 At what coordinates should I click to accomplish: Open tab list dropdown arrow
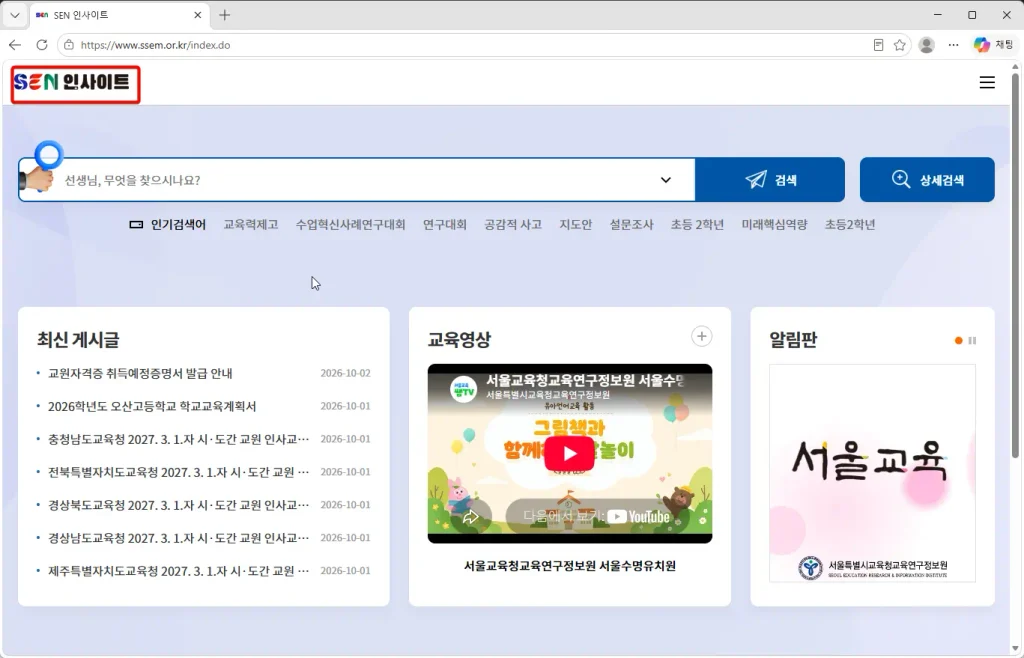click(15, 15)
